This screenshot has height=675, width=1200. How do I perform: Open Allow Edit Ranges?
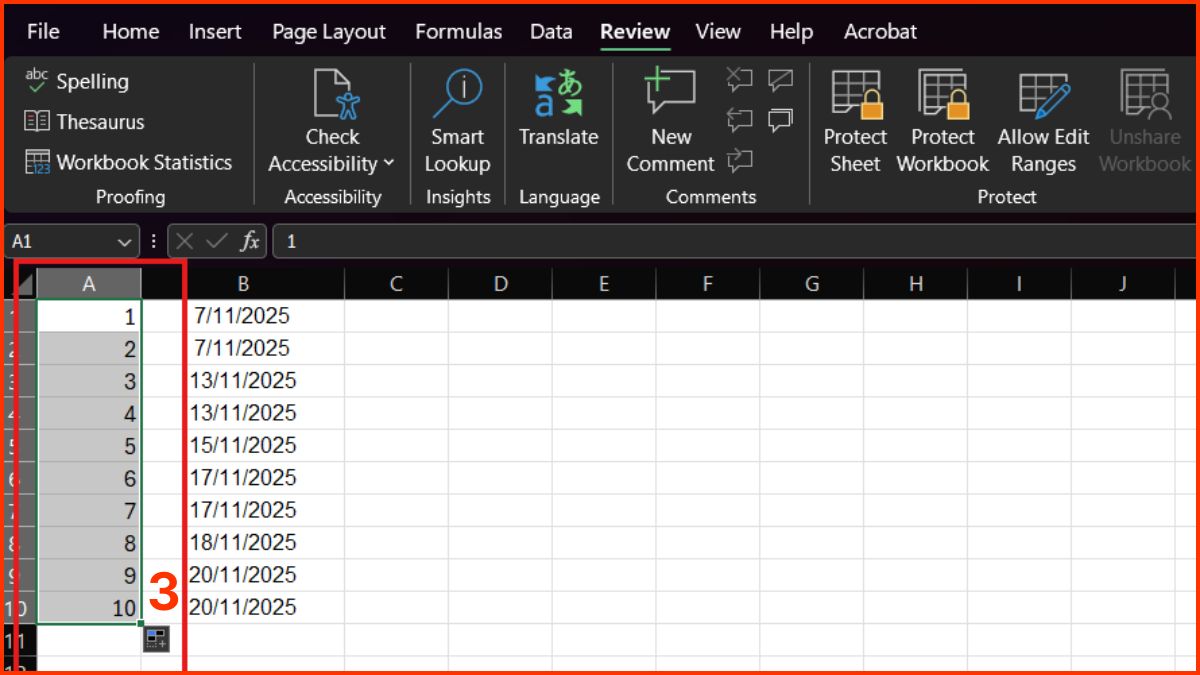(x=1043, y=120)
